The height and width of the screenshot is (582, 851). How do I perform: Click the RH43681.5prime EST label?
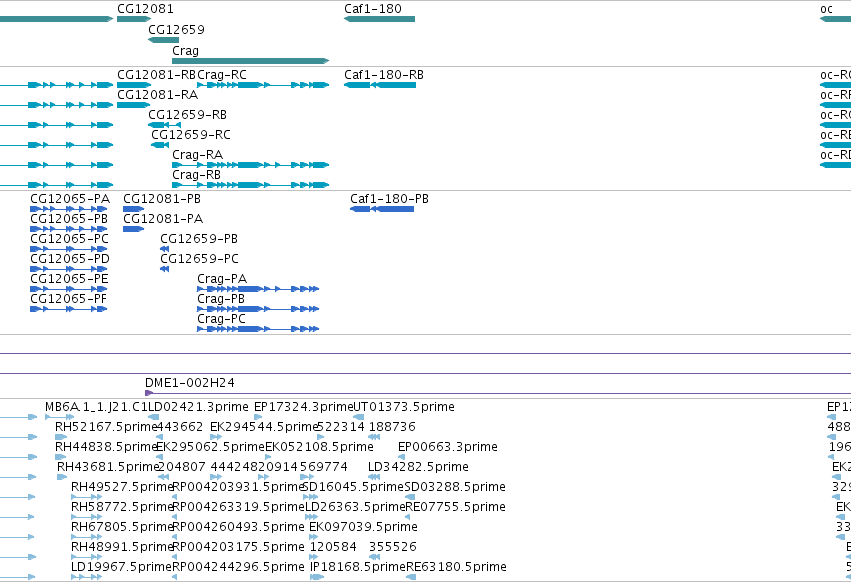107,467
